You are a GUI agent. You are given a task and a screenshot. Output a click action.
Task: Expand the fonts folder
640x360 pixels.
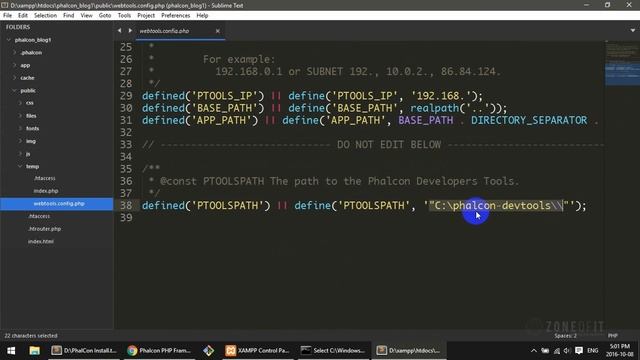[20, 129]
